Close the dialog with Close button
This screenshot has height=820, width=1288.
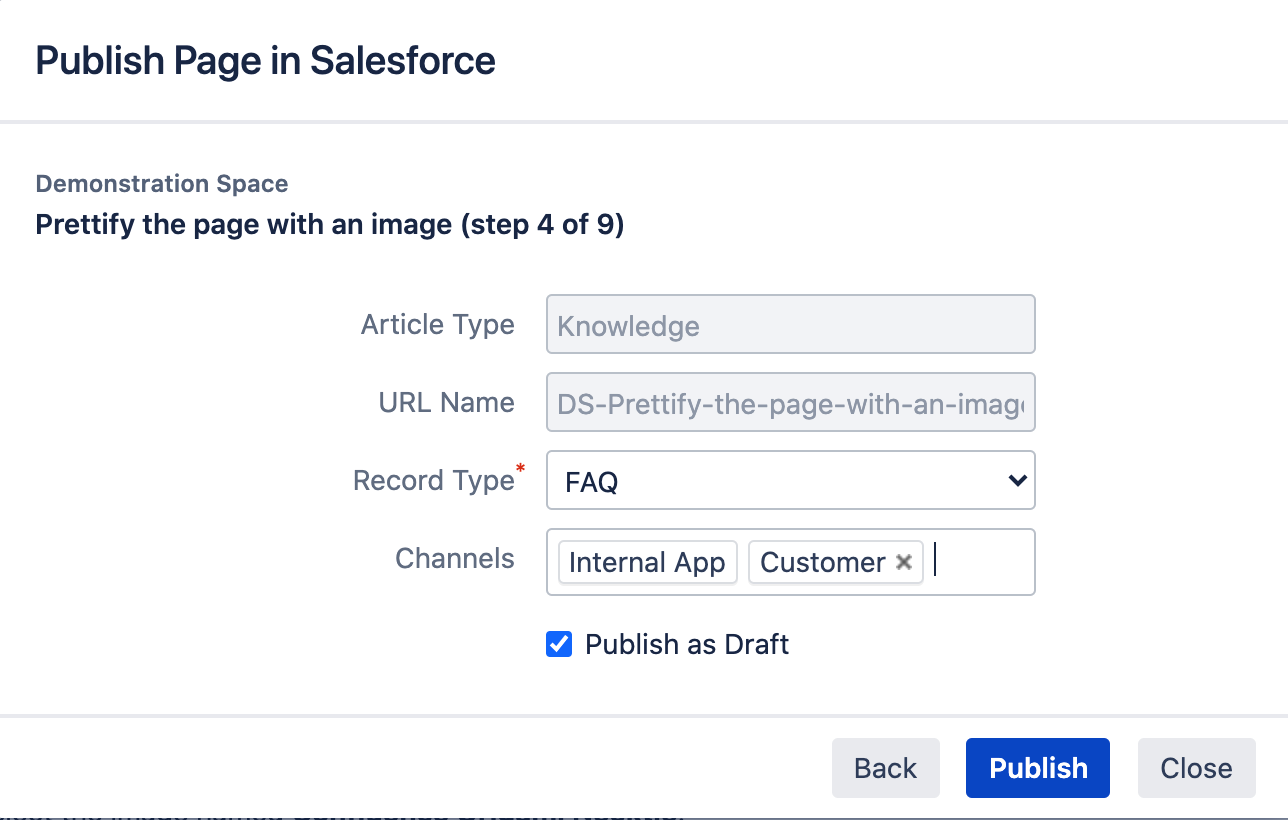[1196, 768]
